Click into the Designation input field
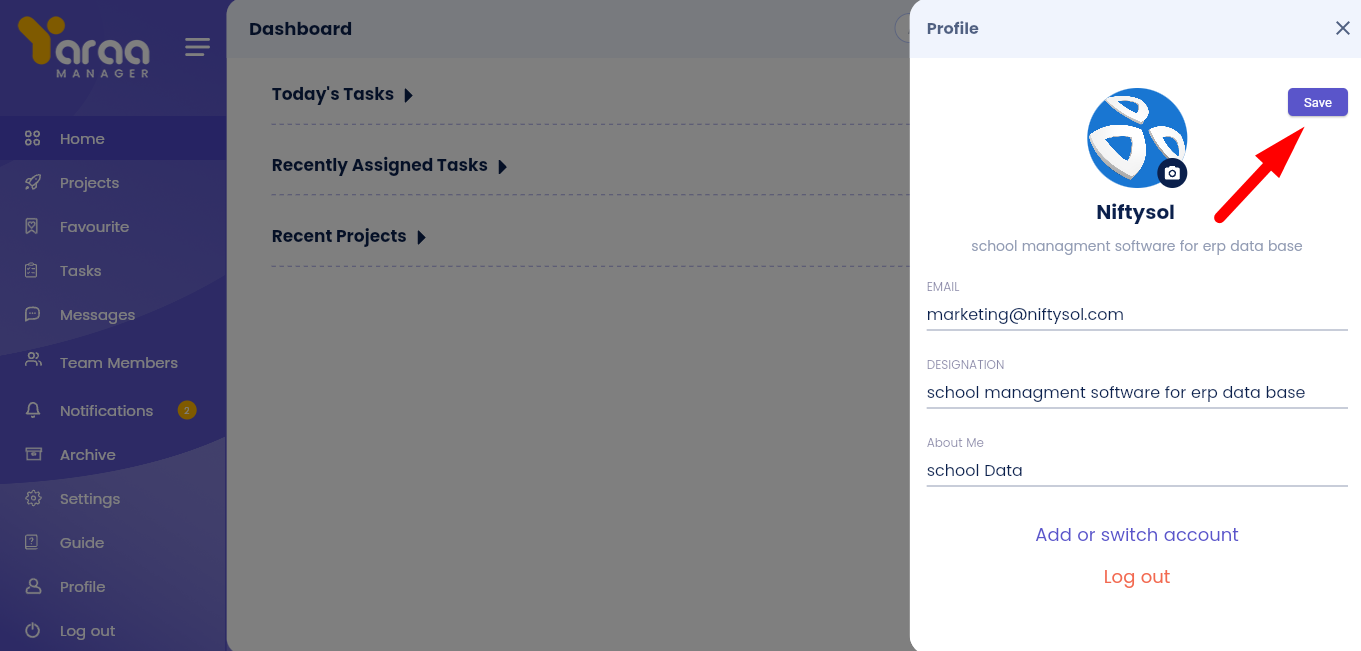This screenshot has width=1361, height=651. tap(1137, 393)
